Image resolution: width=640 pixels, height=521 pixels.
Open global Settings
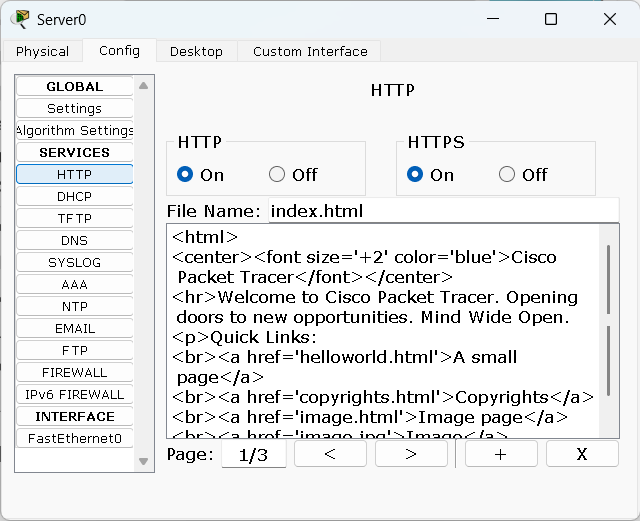[75, 109]
